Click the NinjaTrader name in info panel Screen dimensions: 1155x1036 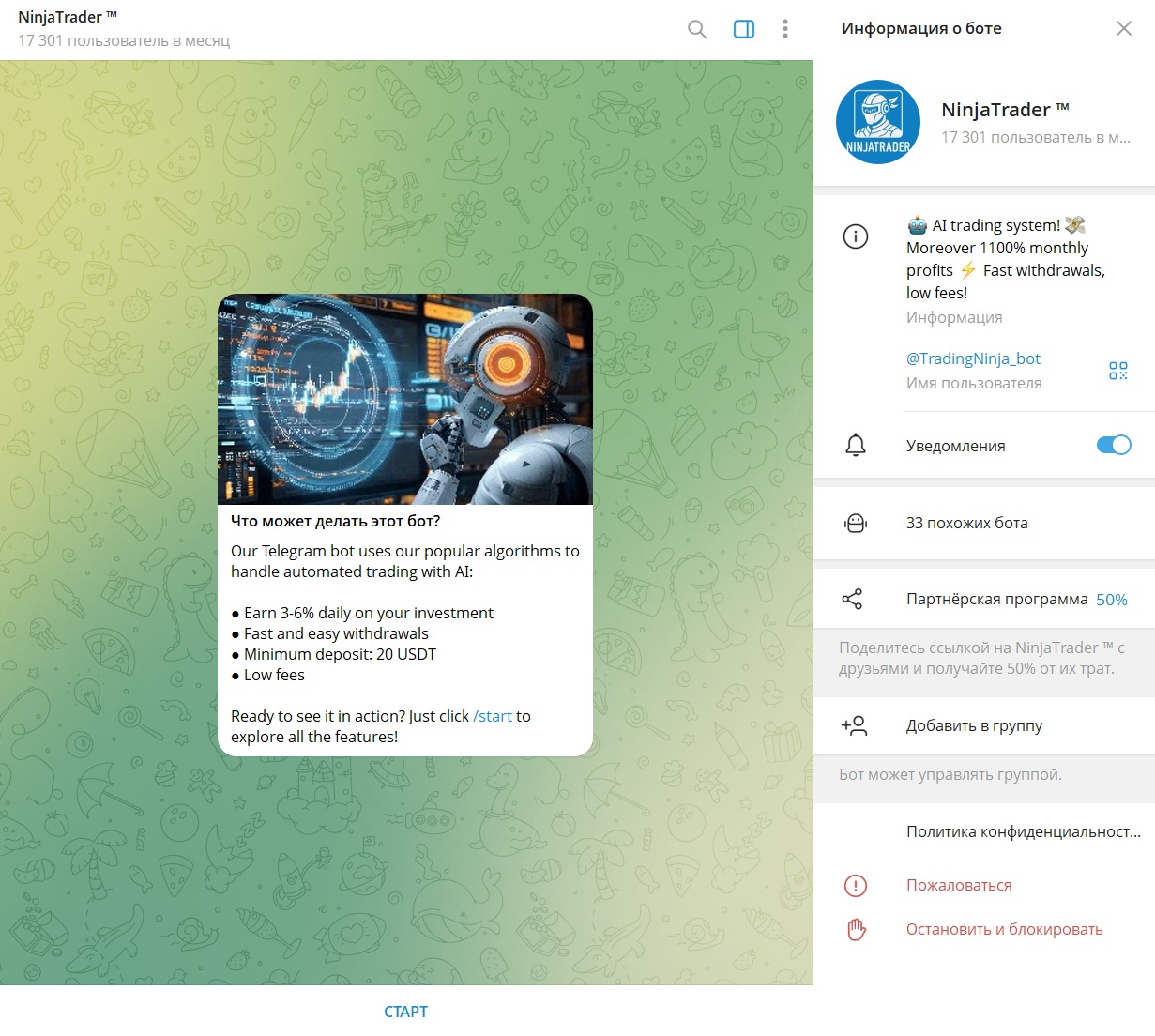1005,110
